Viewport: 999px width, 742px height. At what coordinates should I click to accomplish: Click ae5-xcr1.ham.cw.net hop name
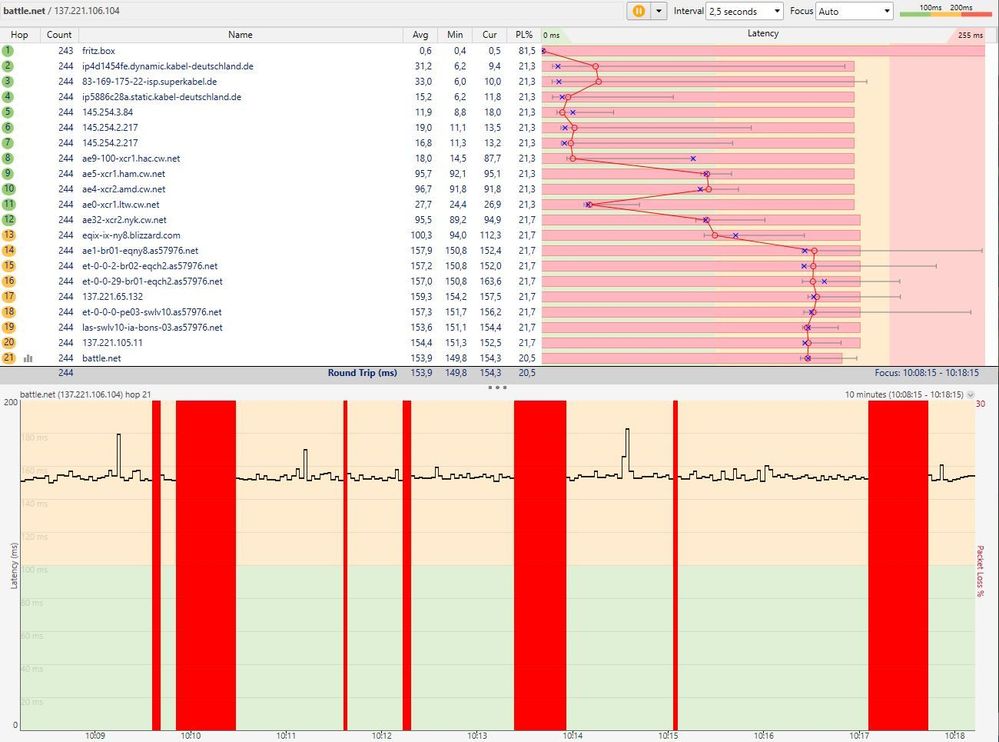click(124, 174)
